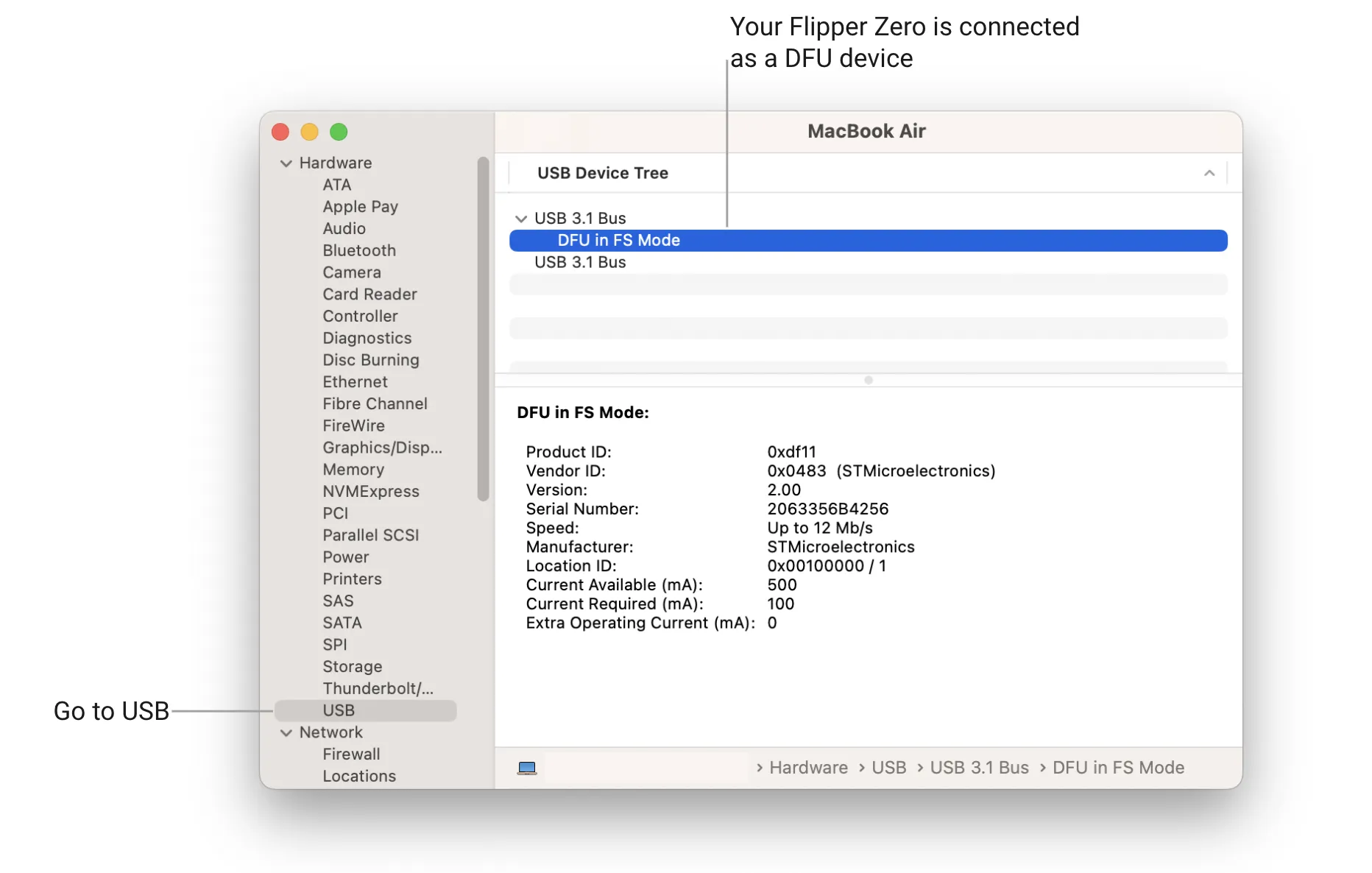Click the Location ID value 0x00100000 / 1
Screen dimensions: 1372x873
[x=827, y=566]
